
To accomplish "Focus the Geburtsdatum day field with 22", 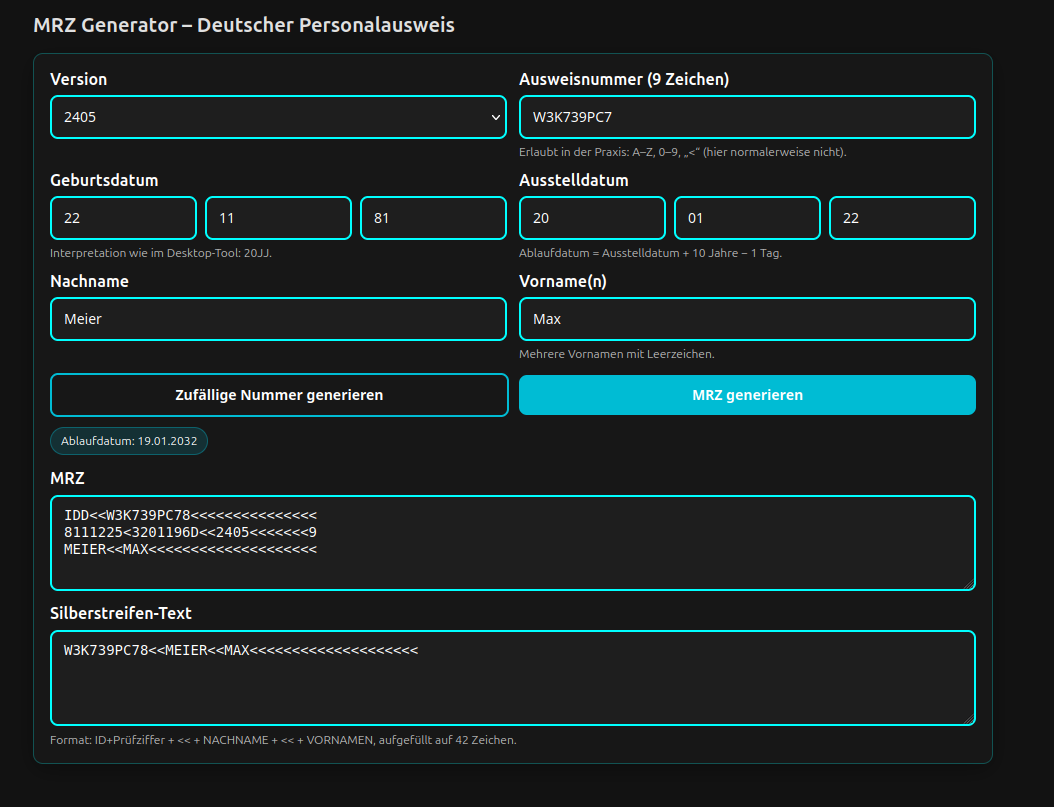I will tap(123, 218).
